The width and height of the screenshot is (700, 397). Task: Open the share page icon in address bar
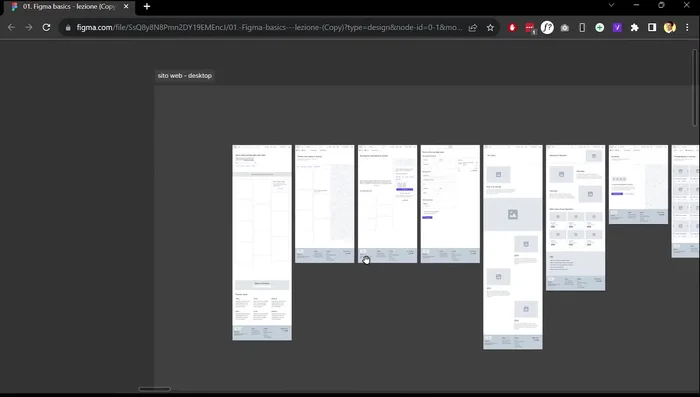click(x=473, y=28)
